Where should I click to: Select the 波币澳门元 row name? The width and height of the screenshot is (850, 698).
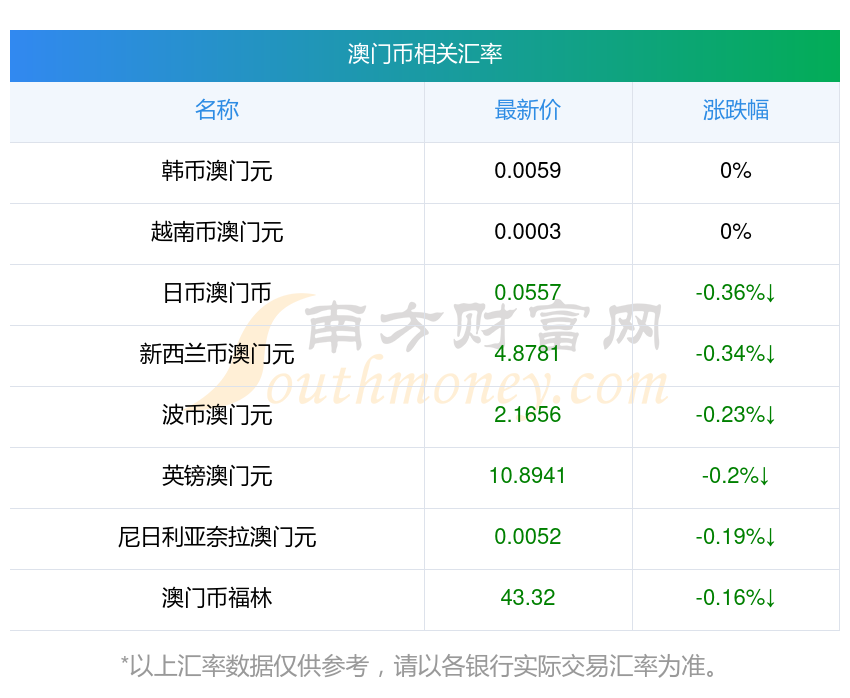(x=217, y=415)
